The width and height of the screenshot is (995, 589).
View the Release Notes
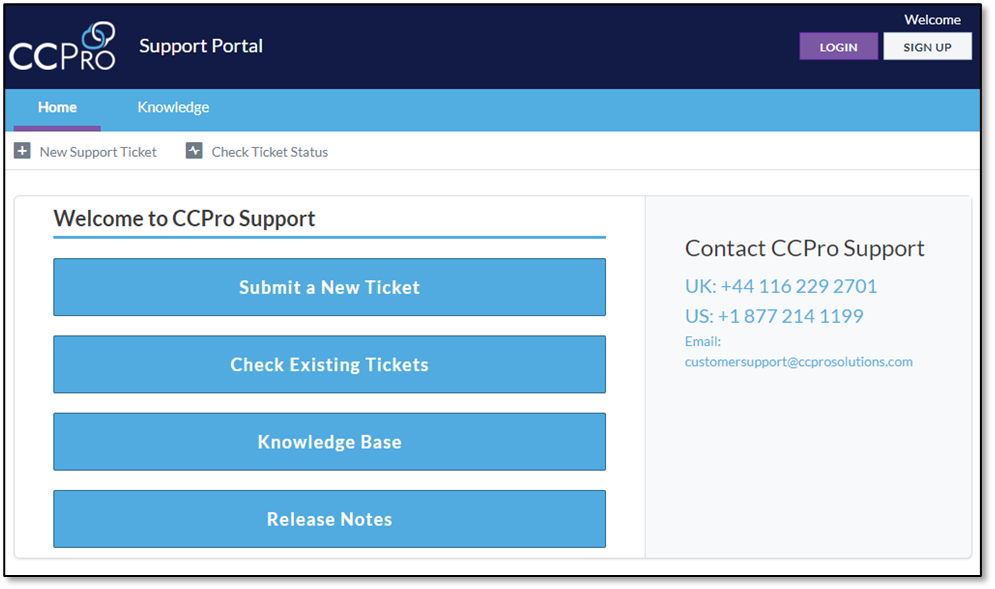click(x=329, y=518)
